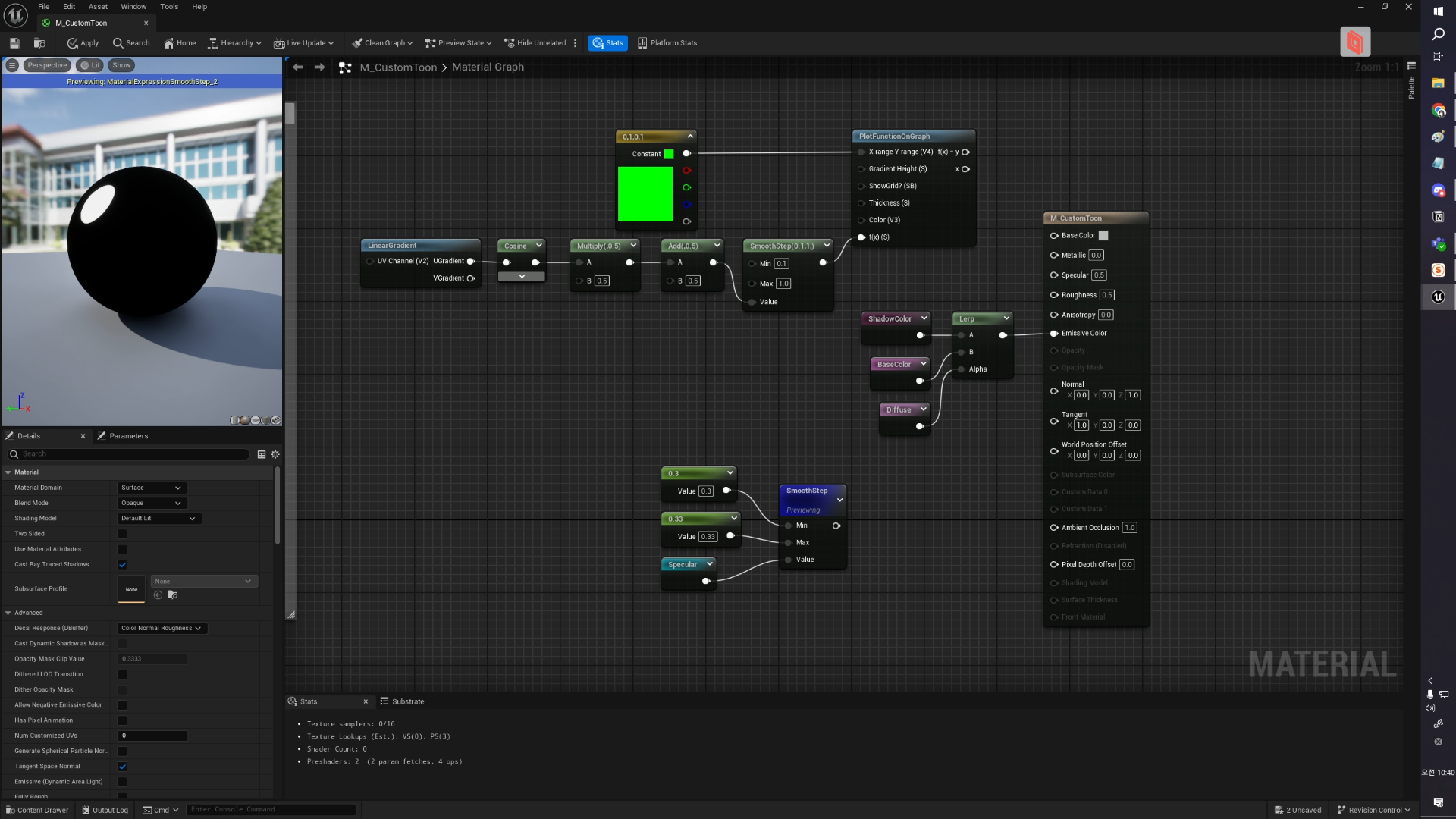
Task: Click the Home toolbar icon
Action: click(x=180, y=43)
